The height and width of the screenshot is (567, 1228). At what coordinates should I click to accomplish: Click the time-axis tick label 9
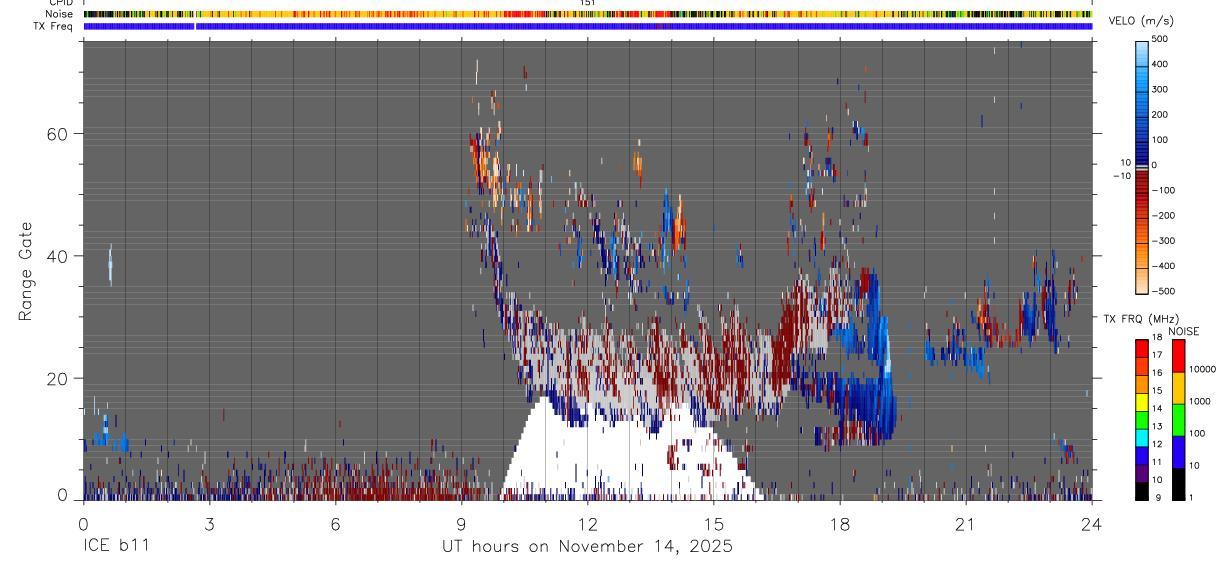coord(461,524)
